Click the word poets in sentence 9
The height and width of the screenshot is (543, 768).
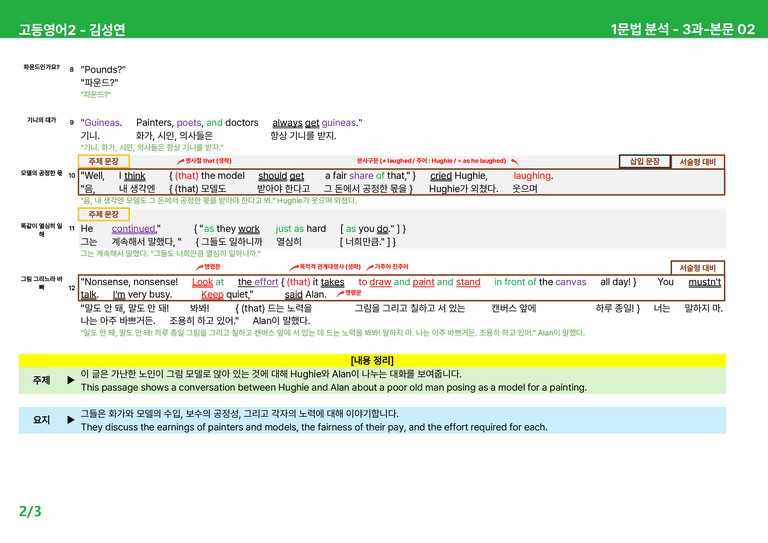pyautogui.click(x=189, y=122)
